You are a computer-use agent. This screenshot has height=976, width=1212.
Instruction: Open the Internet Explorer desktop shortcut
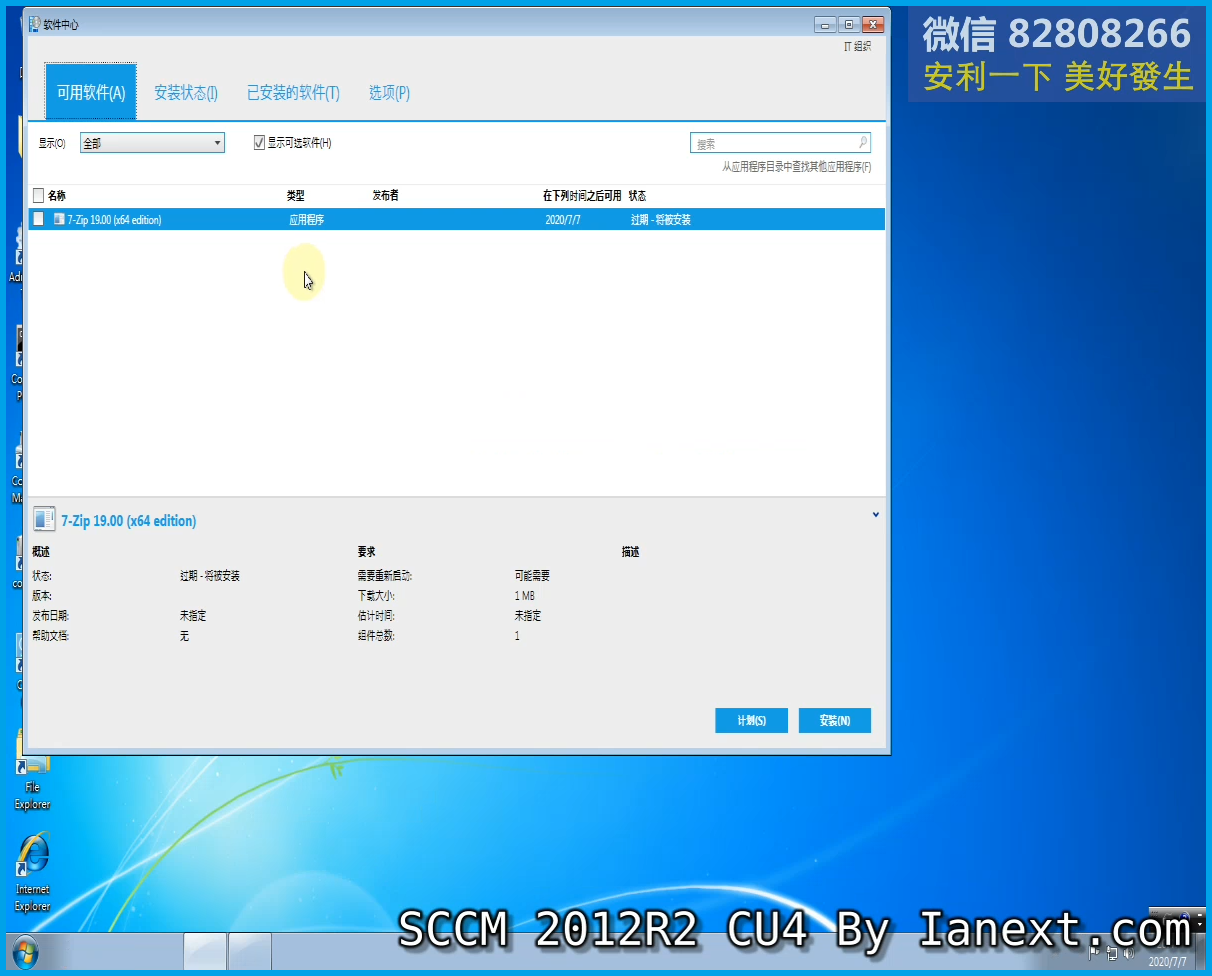[x=32, y=870]
